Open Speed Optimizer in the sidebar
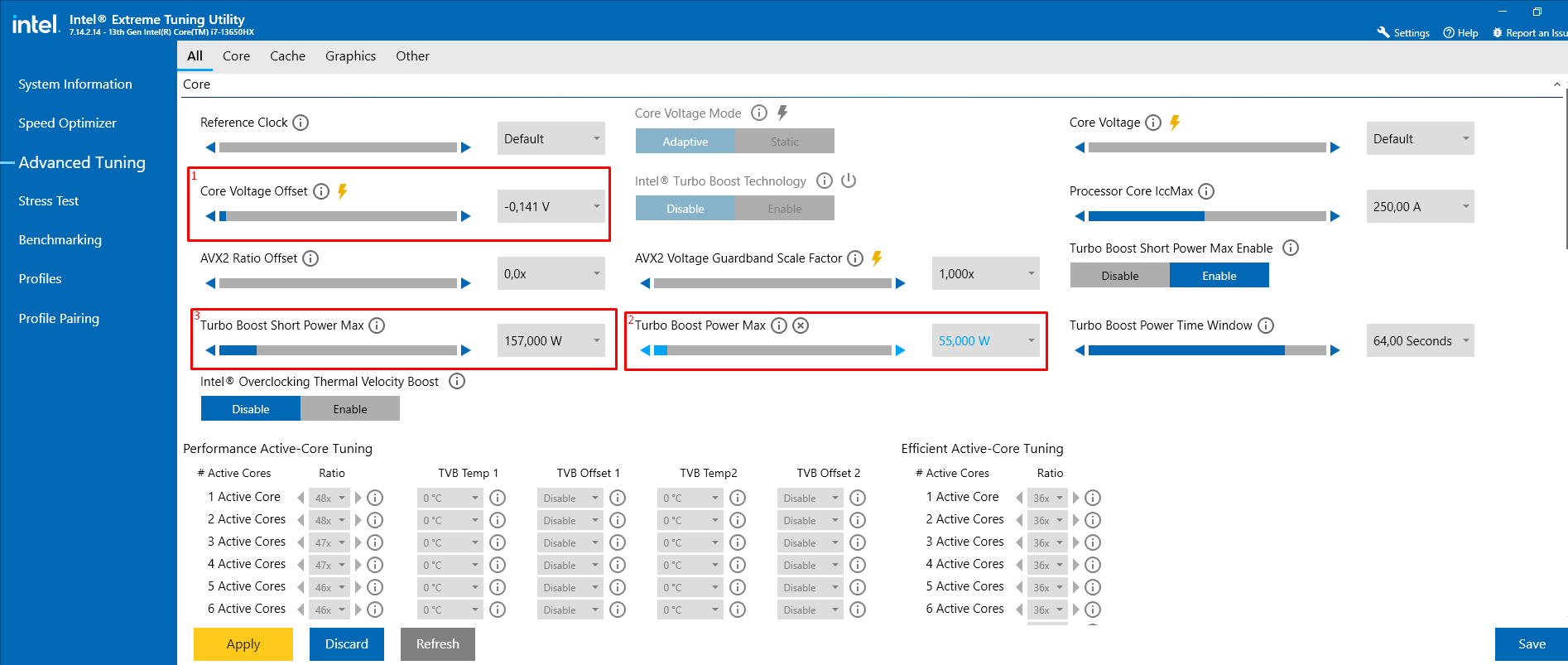Screen dimensions: 1568x665 click(67, 123)
